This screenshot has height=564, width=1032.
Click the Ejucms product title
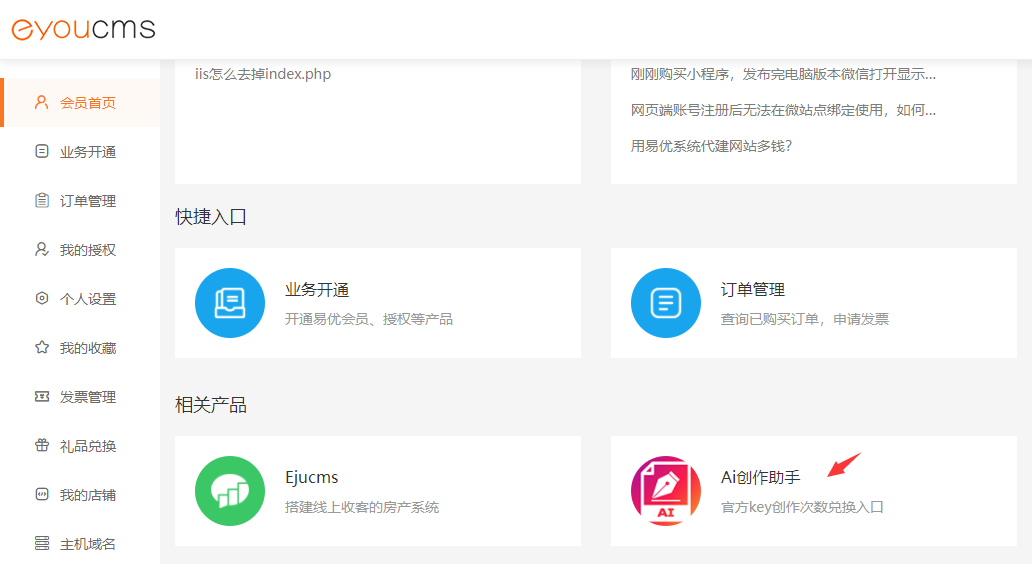(x=311, y=477)
